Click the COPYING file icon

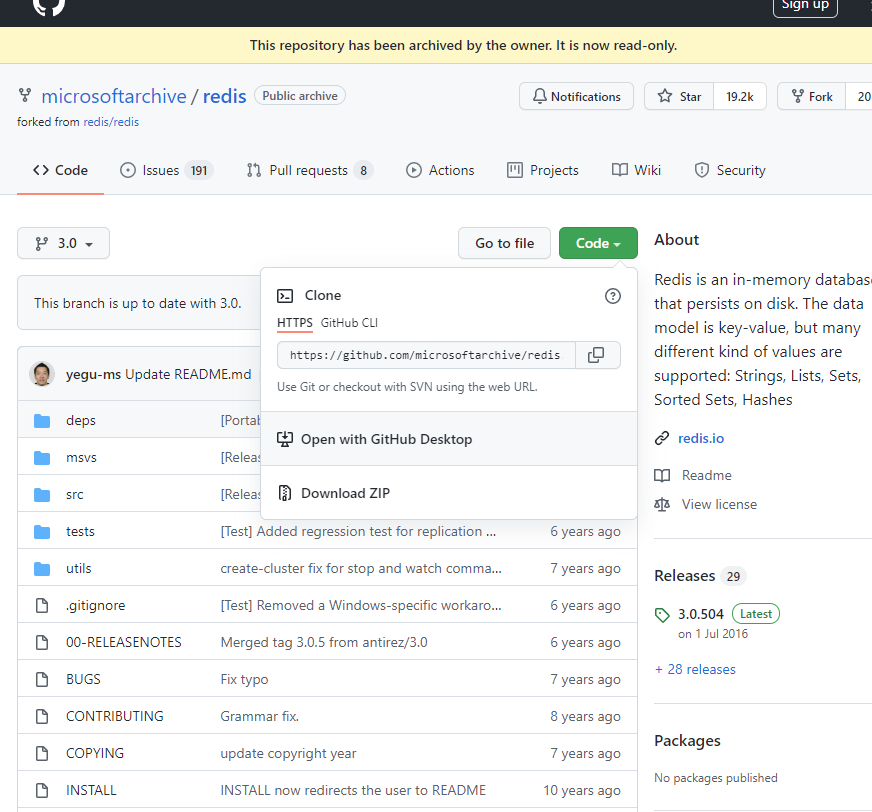(x=42, y=753)
